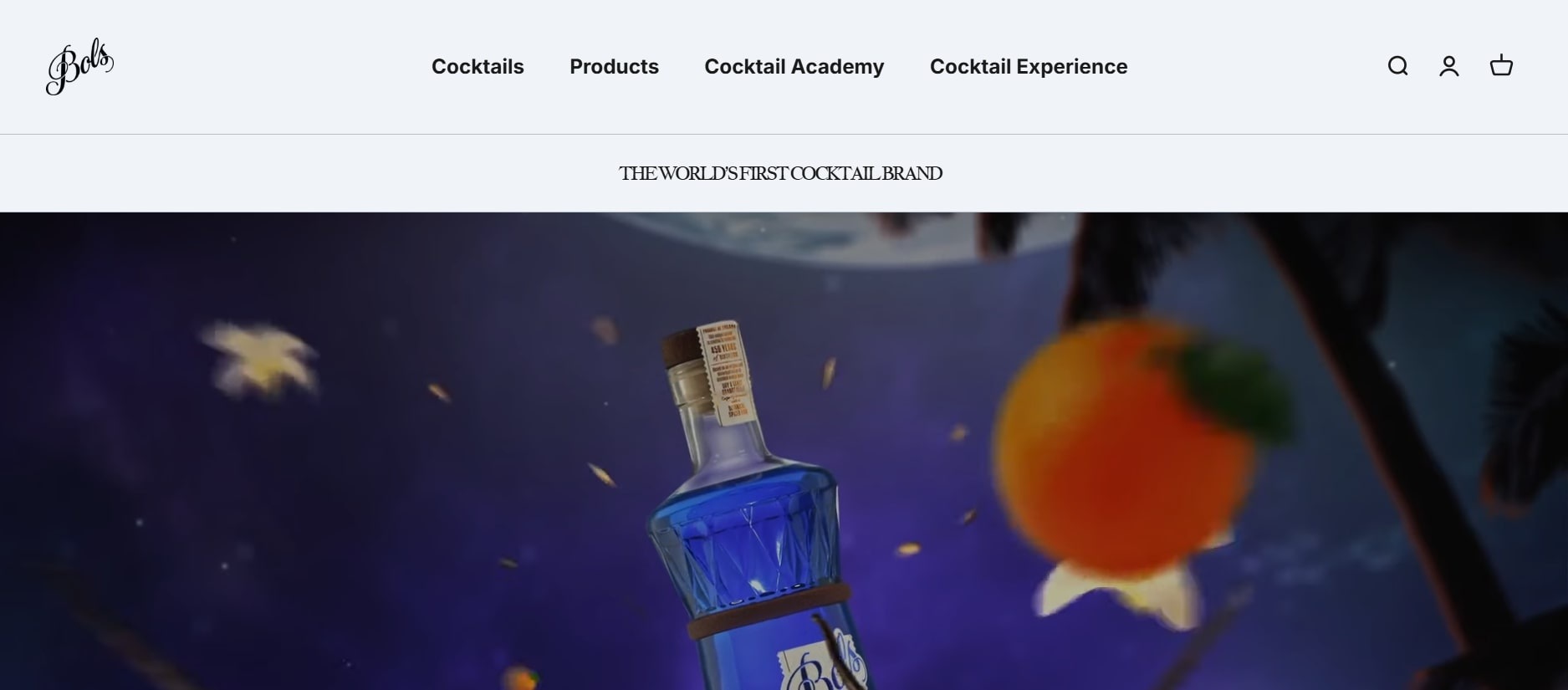The image size is (1568, 690).
Task: Open the search magnifier icon
Action: [1397, 66]
